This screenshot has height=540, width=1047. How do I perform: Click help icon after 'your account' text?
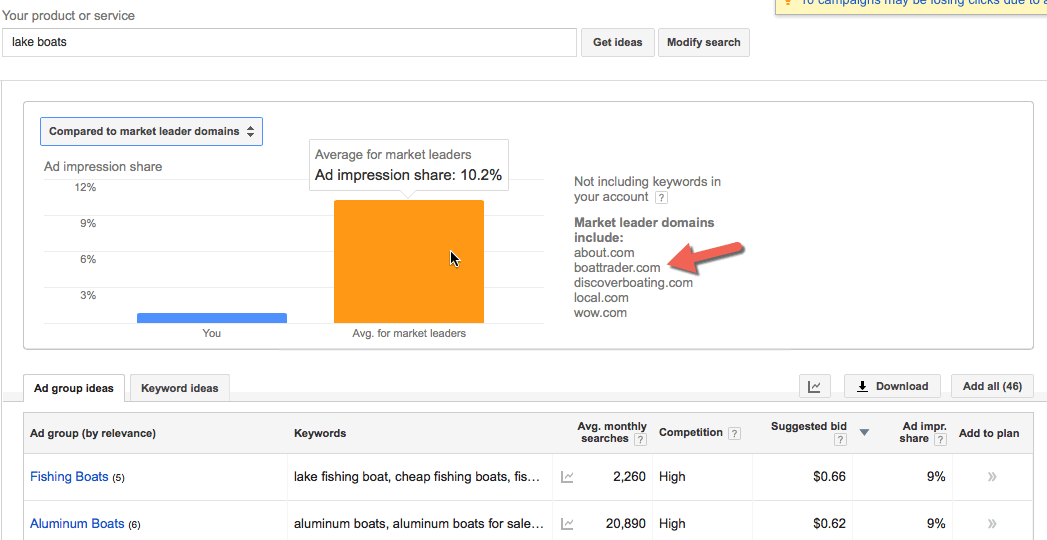(661, 198)
